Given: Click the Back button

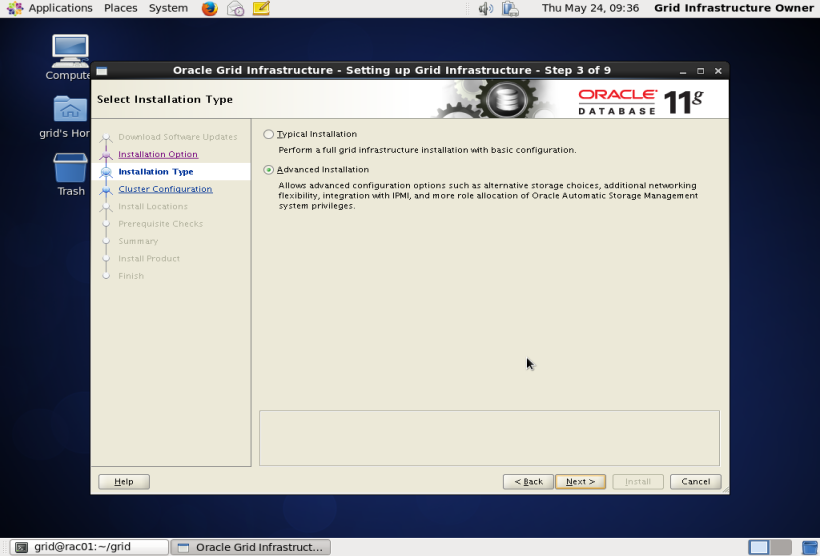Looking at the screenshot, I should tap(528, 482).
